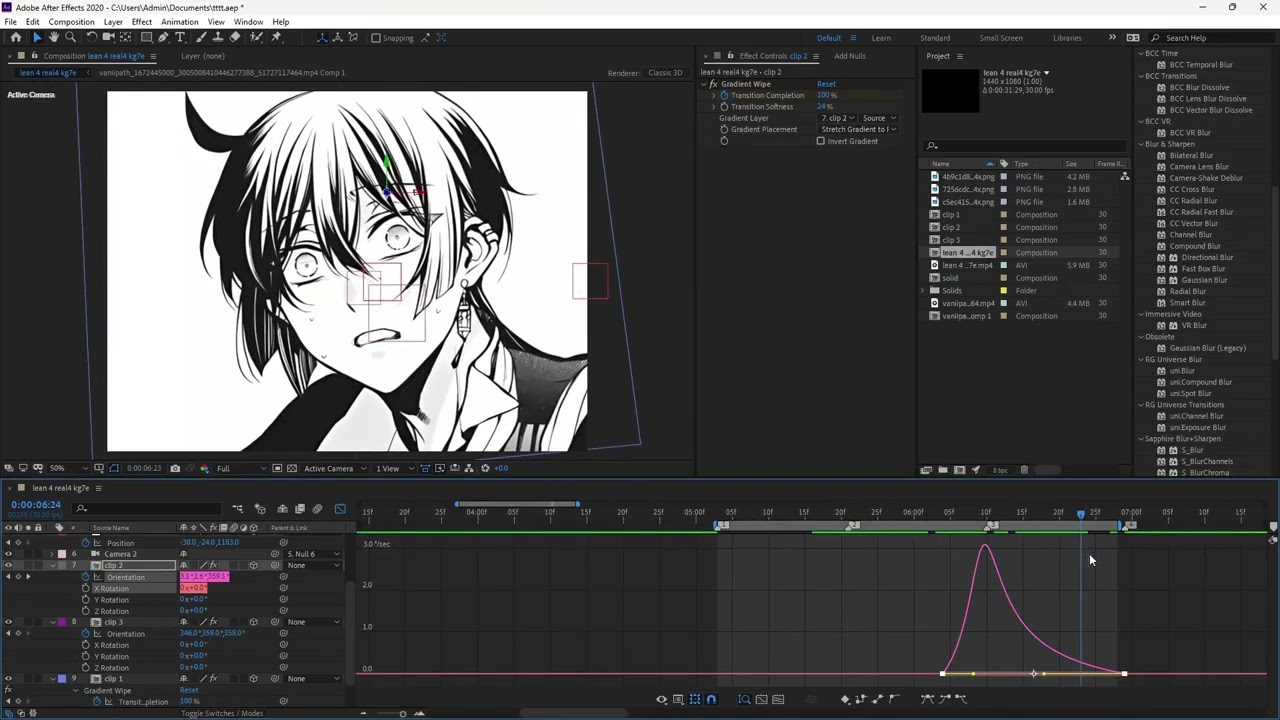This screenshot has width=1280, height=720.
Task: Open the Composition menu
Action: point(71,22)
